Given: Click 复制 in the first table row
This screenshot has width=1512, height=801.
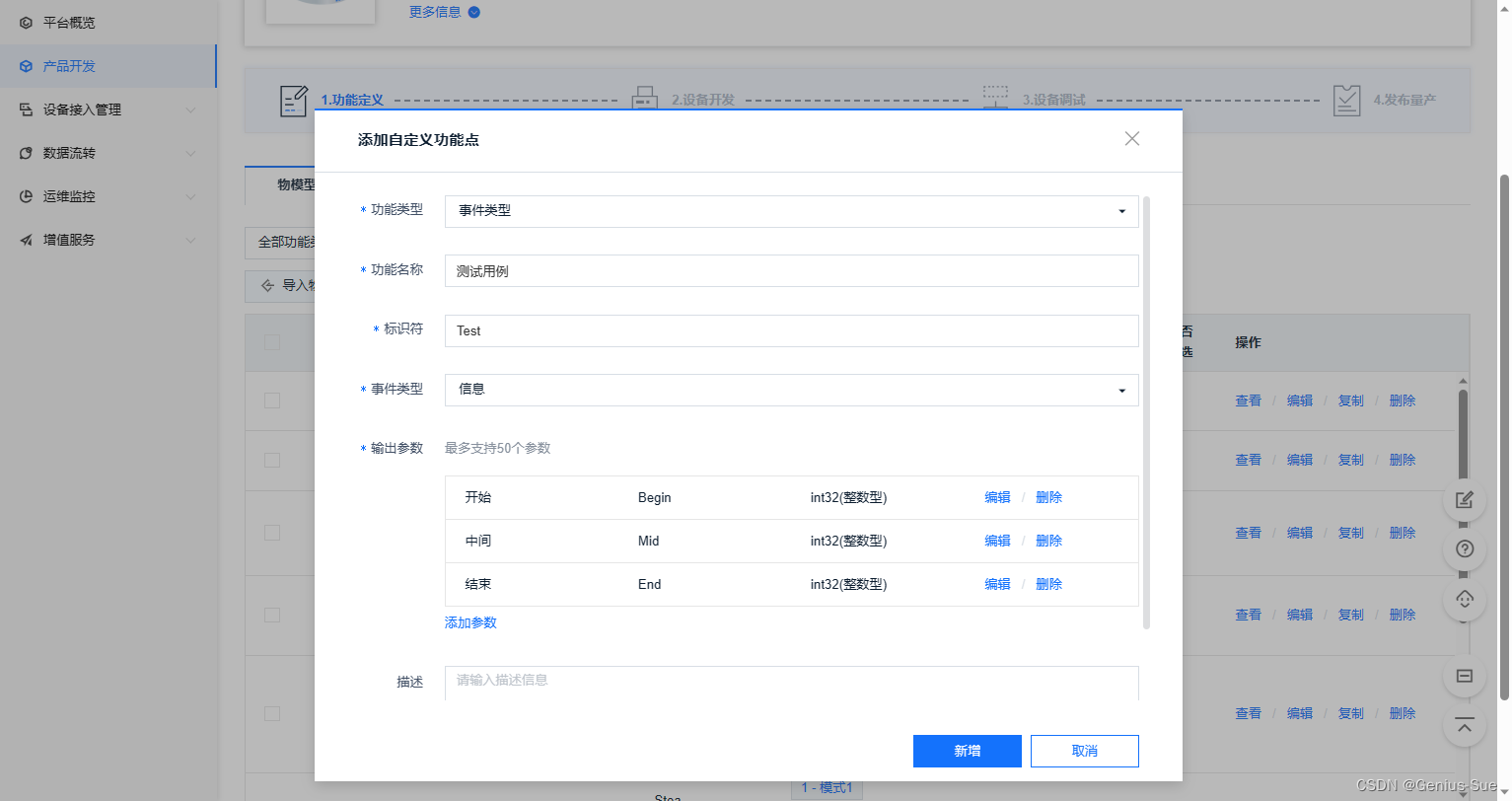Looking at the screenshot, I should coord(1350,400).
